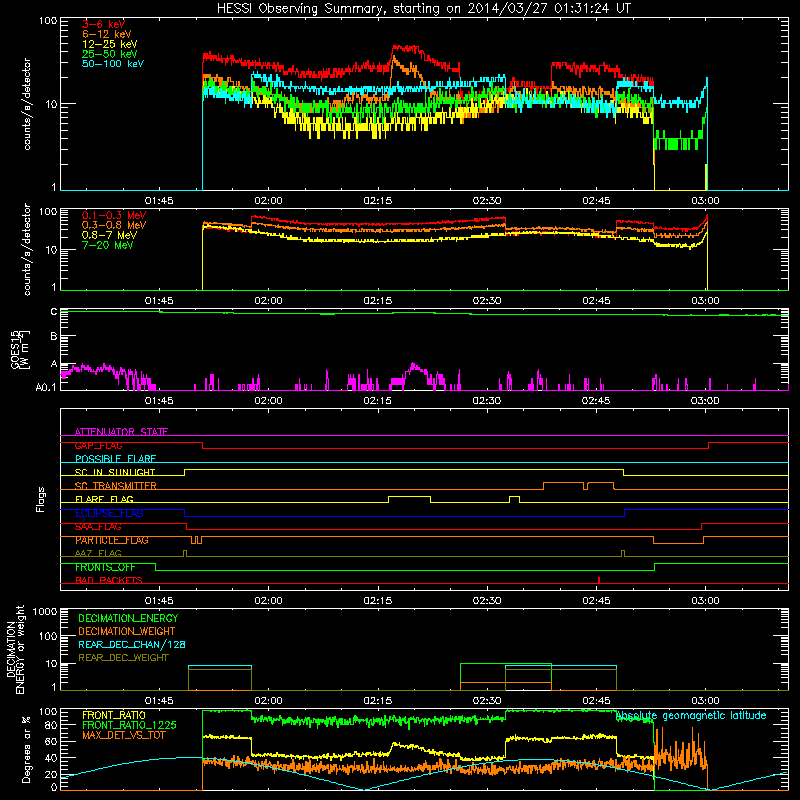800x800 pixels.
Task: Click the REAR_DEC_WEIGHT legend label
Action: coord(123,658)
